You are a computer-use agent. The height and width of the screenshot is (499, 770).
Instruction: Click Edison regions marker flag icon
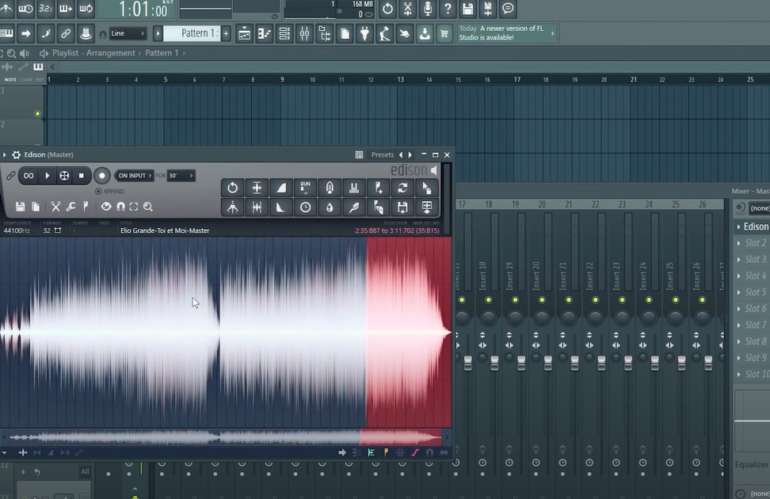tap(85, 207)
